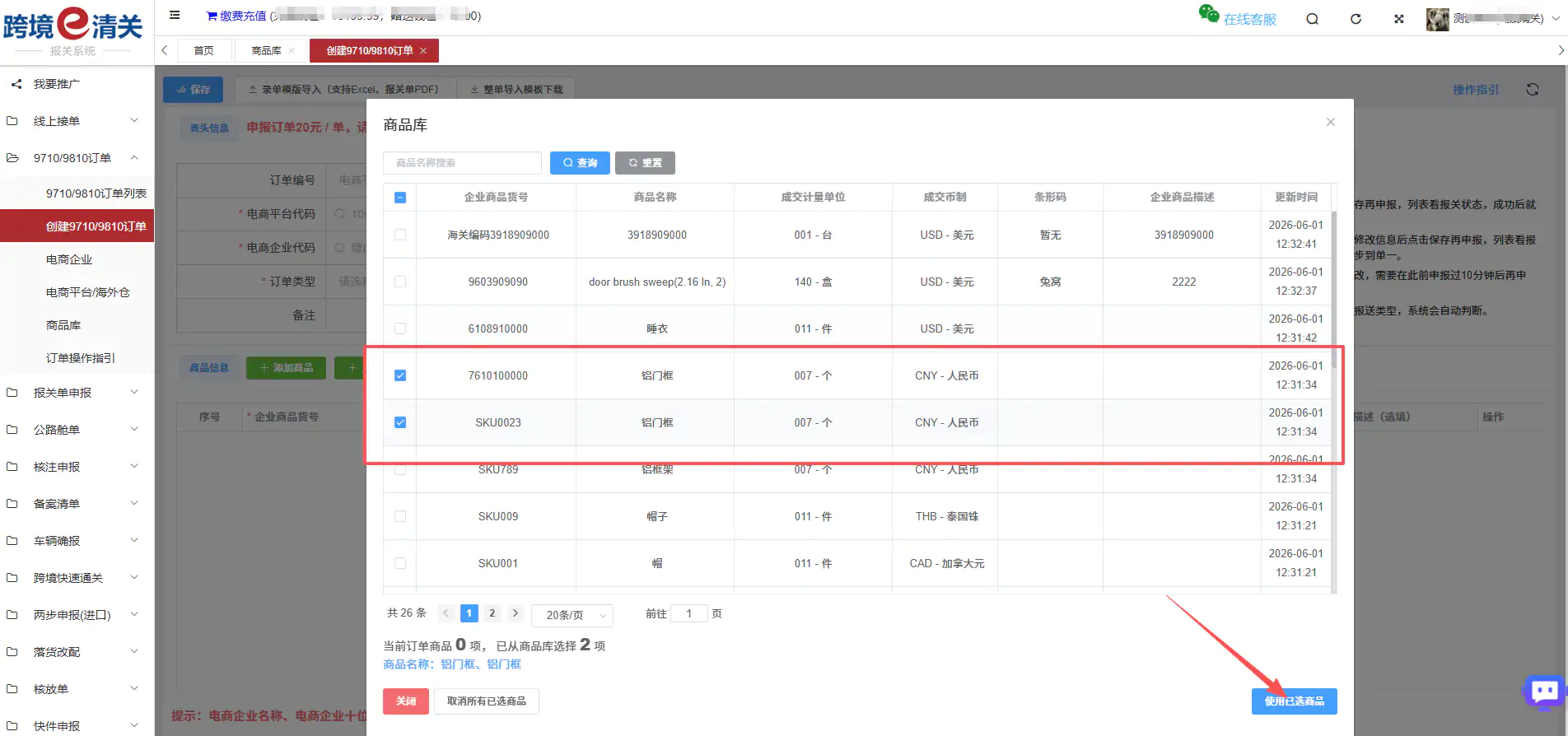
Task: Check the 9603909090 row checkbox
Action: click(x=400, y=282)
